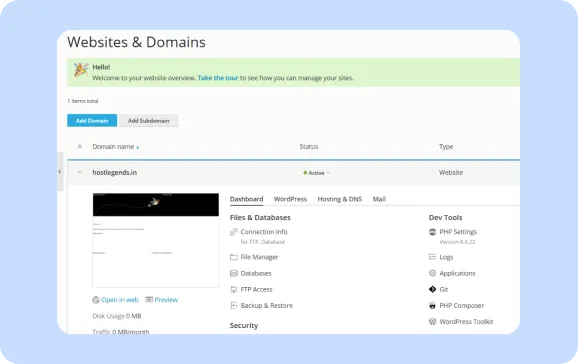Open the PHP Settings icon
578x364 pixels.
click(432, 232)
